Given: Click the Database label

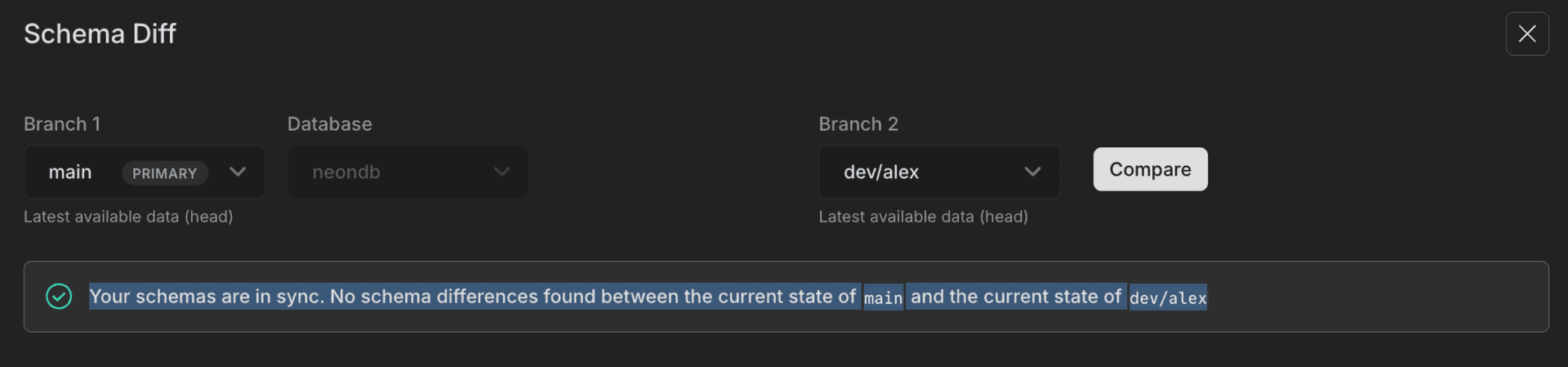Looking at the screenshot, I should [329, 124].
